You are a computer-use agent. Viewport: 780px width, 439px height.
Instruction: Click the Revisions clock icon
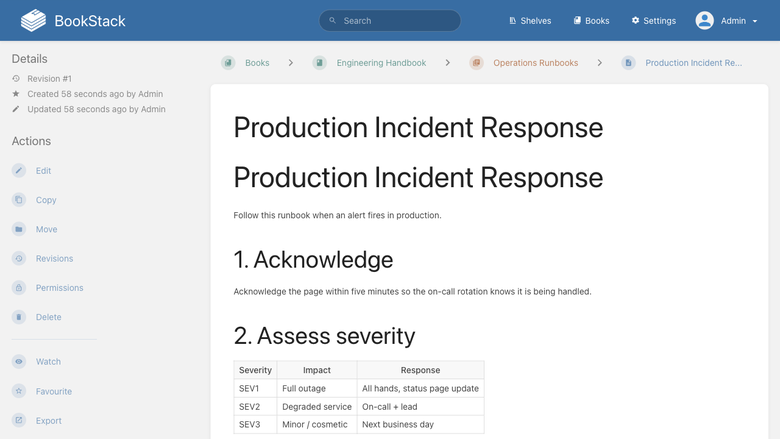[x=19, y=259]
